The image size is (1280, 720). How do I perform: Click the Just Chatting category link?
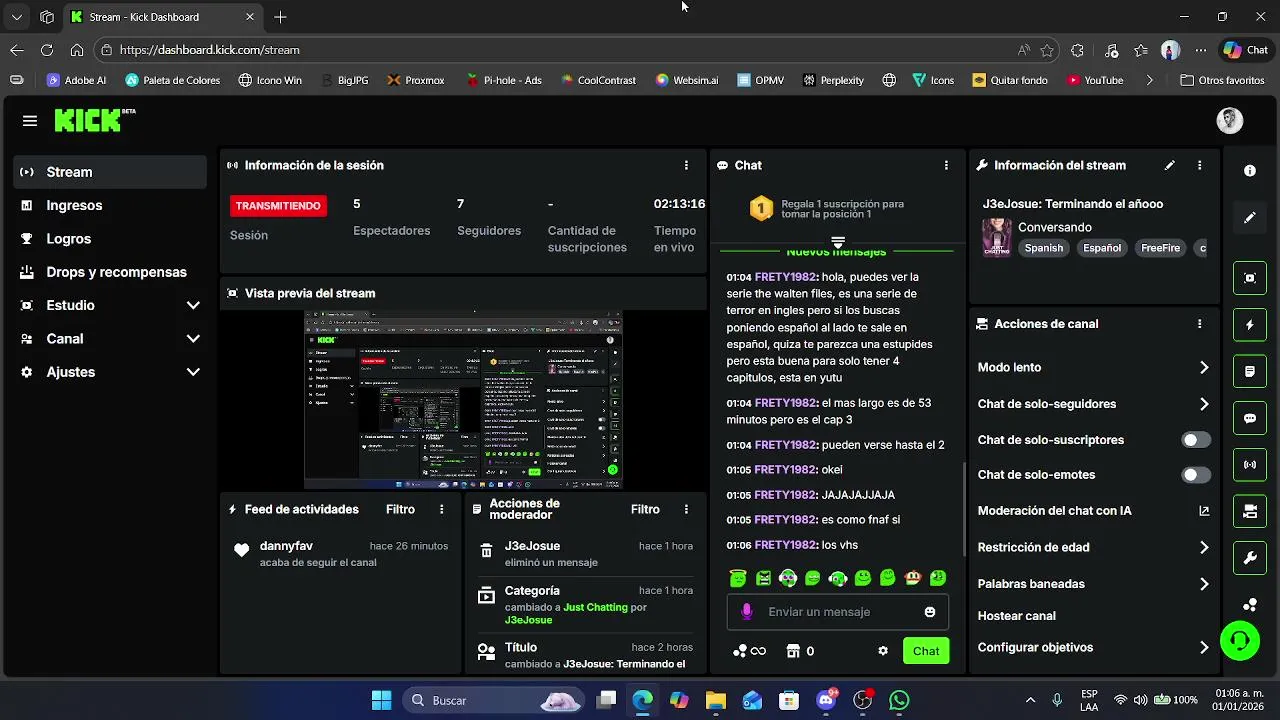click(x=595, y=607)
